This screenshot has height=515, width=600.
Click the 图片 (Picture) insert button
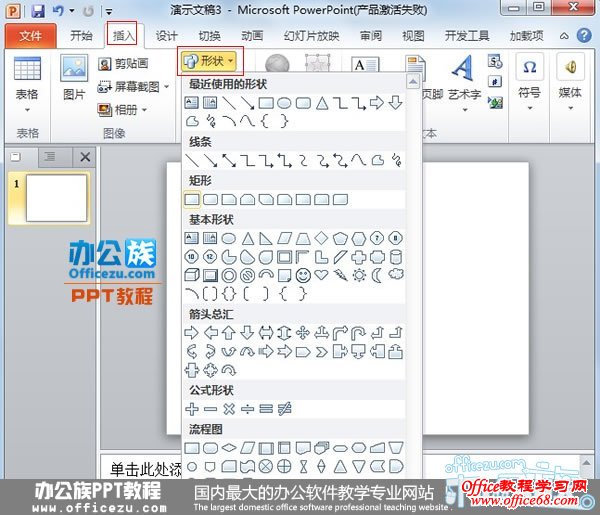[x=74, y=78]
